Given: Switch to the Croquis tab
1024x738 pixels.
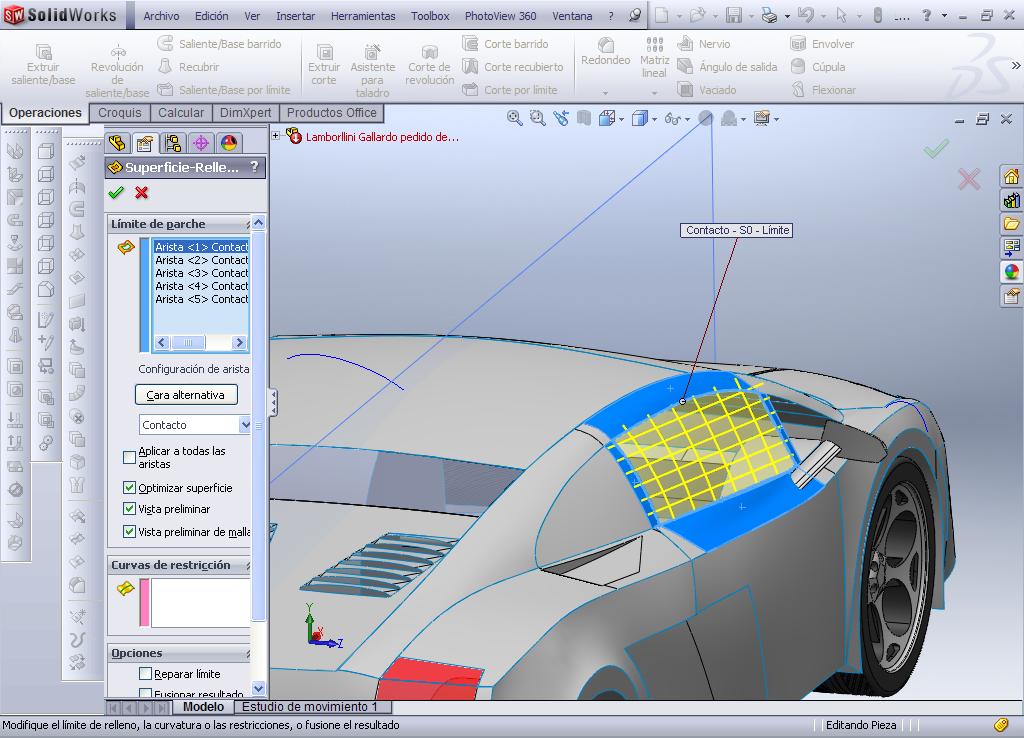Looking at the screenshot, I should [x=120, y=112].
